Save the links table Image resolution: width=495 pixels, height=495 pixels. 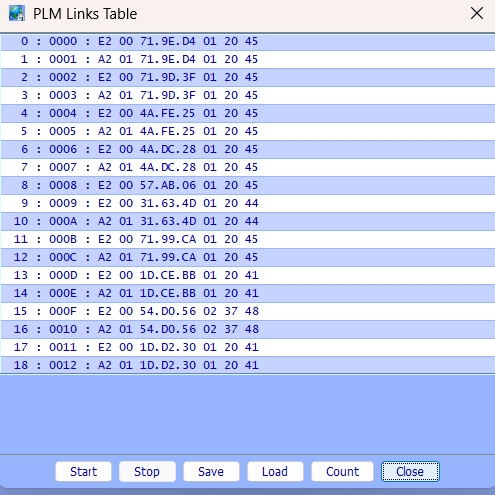211,471
